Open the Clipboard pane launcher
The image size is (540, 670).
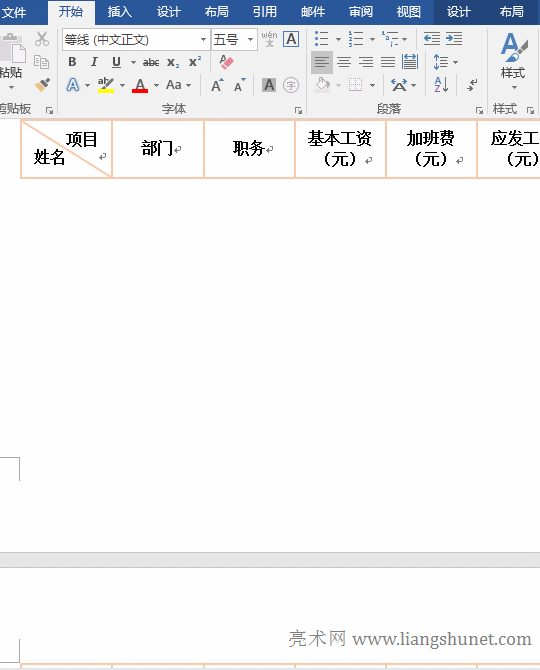(50, 111)
